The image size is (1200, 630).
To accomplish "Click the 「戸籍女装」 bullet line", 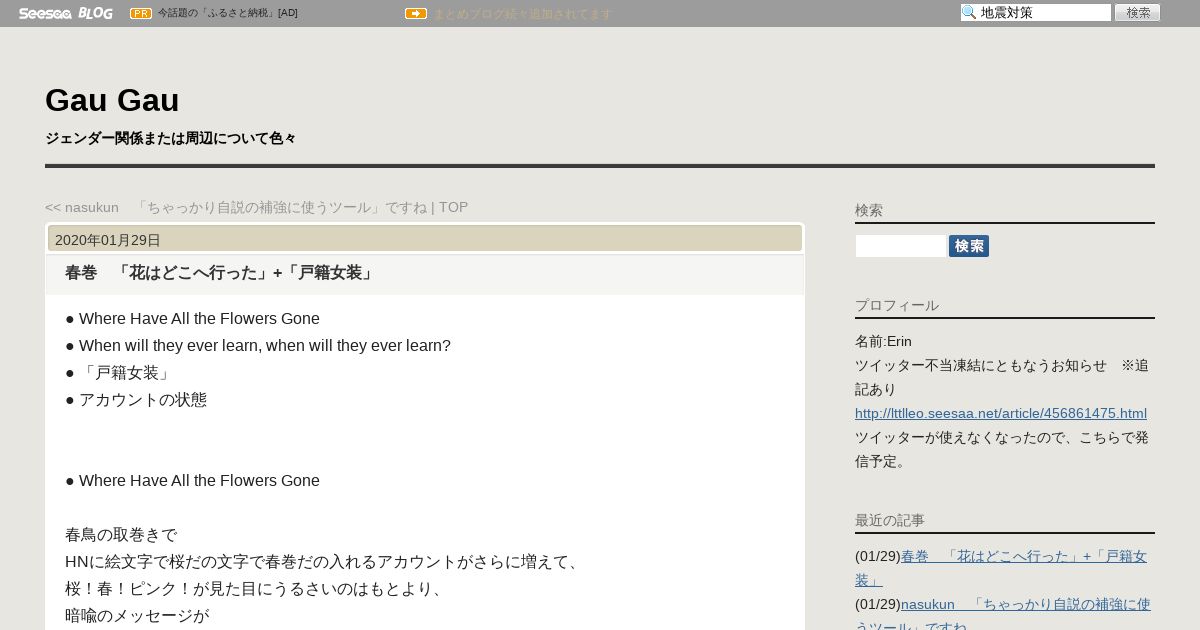I will point(118,373).
